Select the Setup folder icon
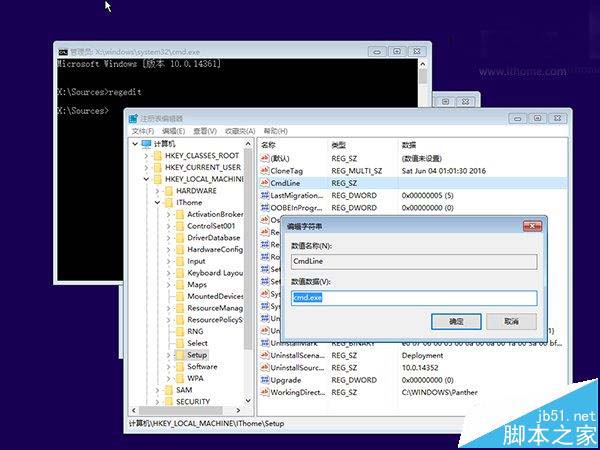The width and height of the screenshot is (600, 450). [179, 355]
